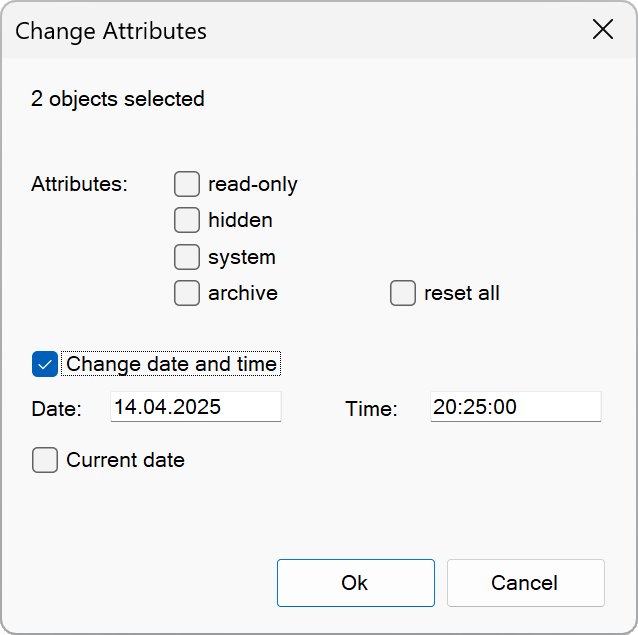The height and width of the screenshot is (635, 638).
Task: Click the 'Current date' label text
Action: 125,460
